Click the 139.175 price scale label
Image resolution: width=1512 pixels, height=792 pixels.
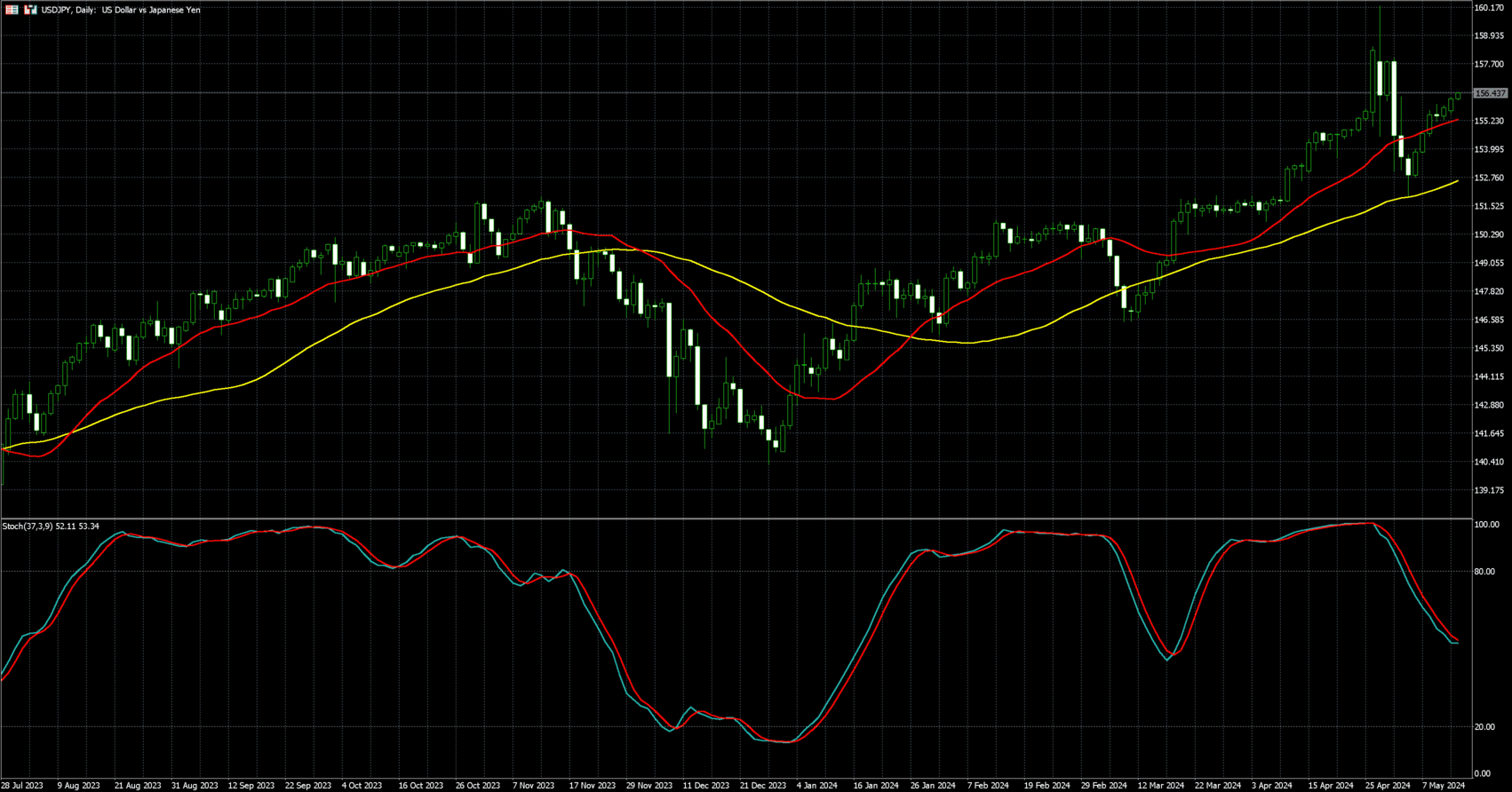point(1488,490)
